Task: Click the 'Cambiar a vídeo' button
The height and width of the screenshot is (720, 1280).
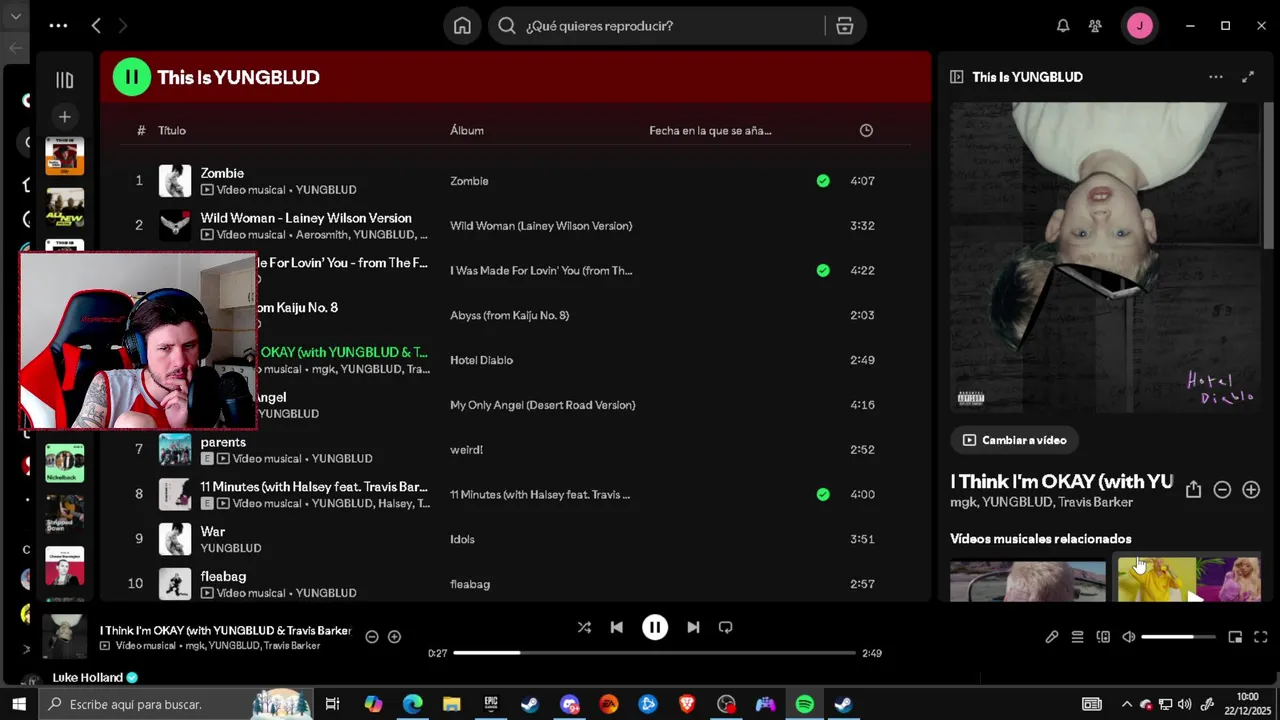Action: [1014, 440]
